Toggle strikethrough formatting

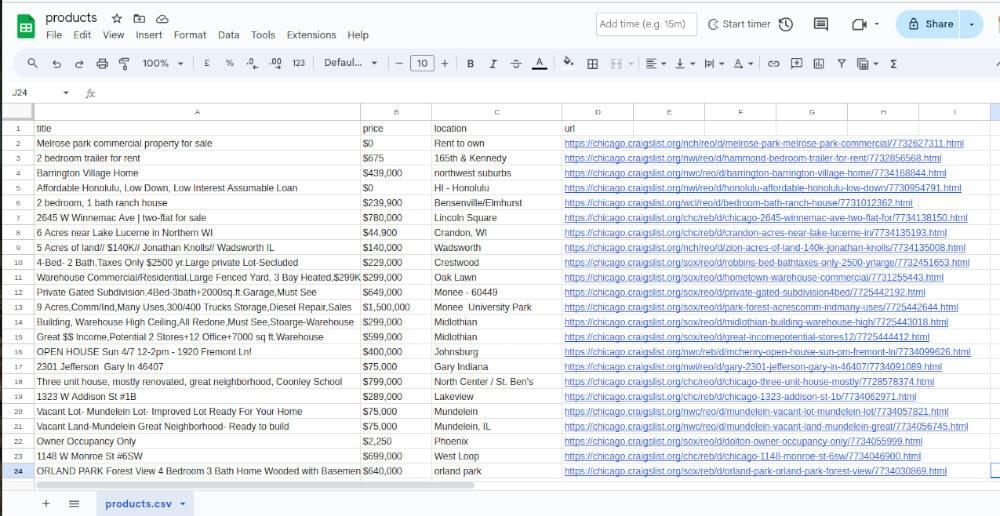516,63
